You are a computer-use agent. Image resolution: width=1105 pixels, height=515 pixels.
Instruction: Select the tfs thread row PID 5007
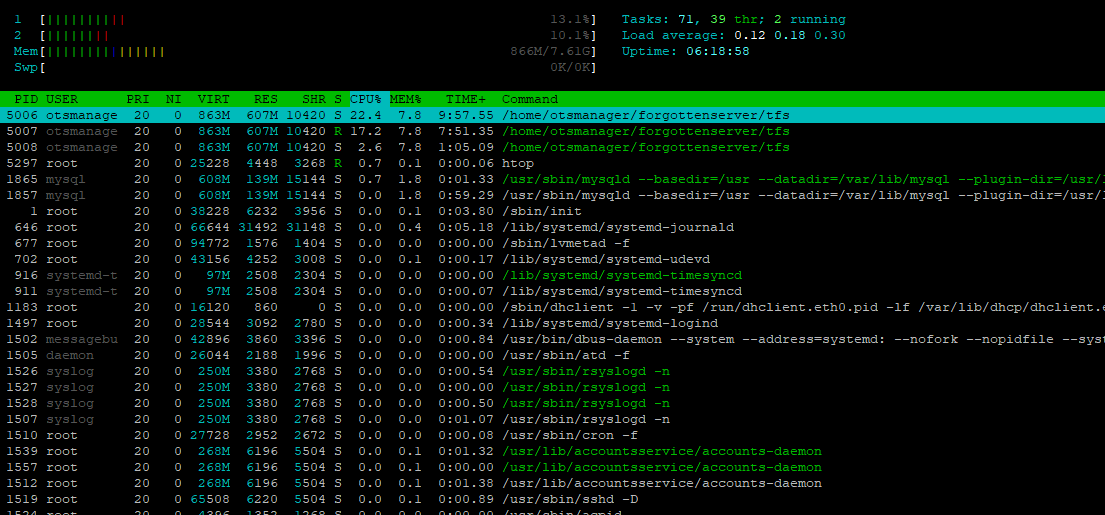pyautogui.click(x=552, y=132)
